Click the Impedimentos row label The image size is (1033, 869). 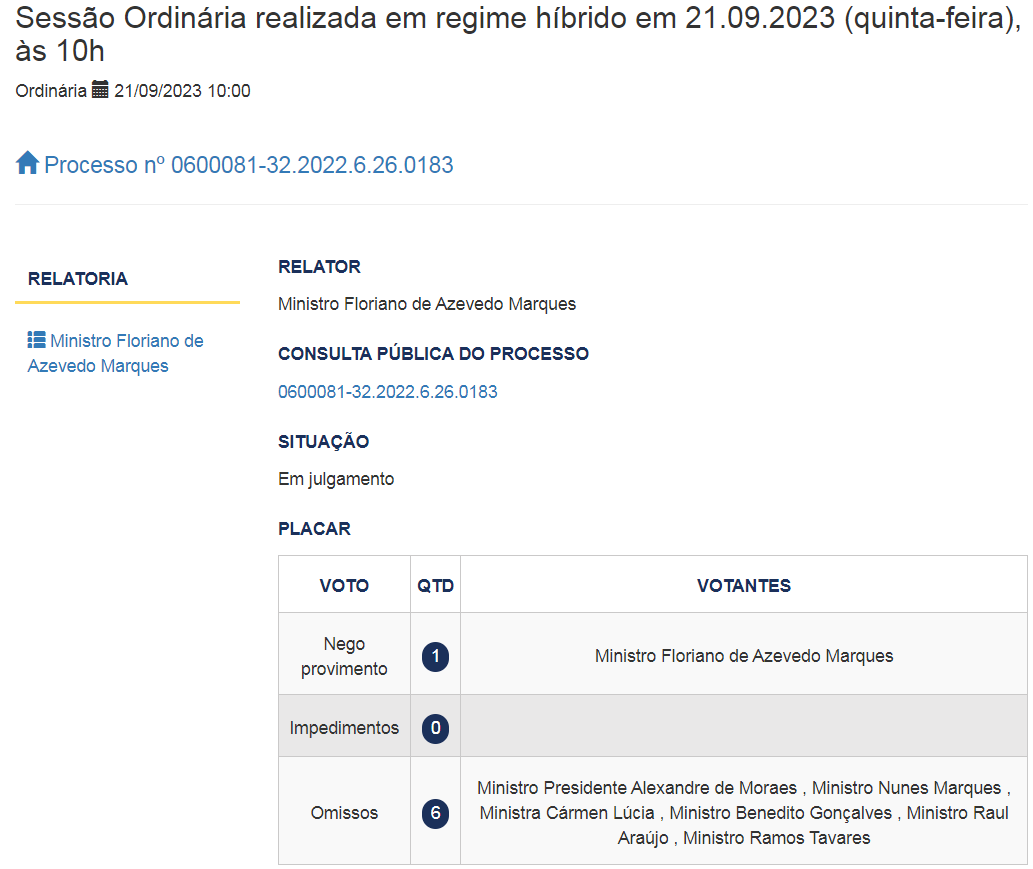(x=344, y=728)
